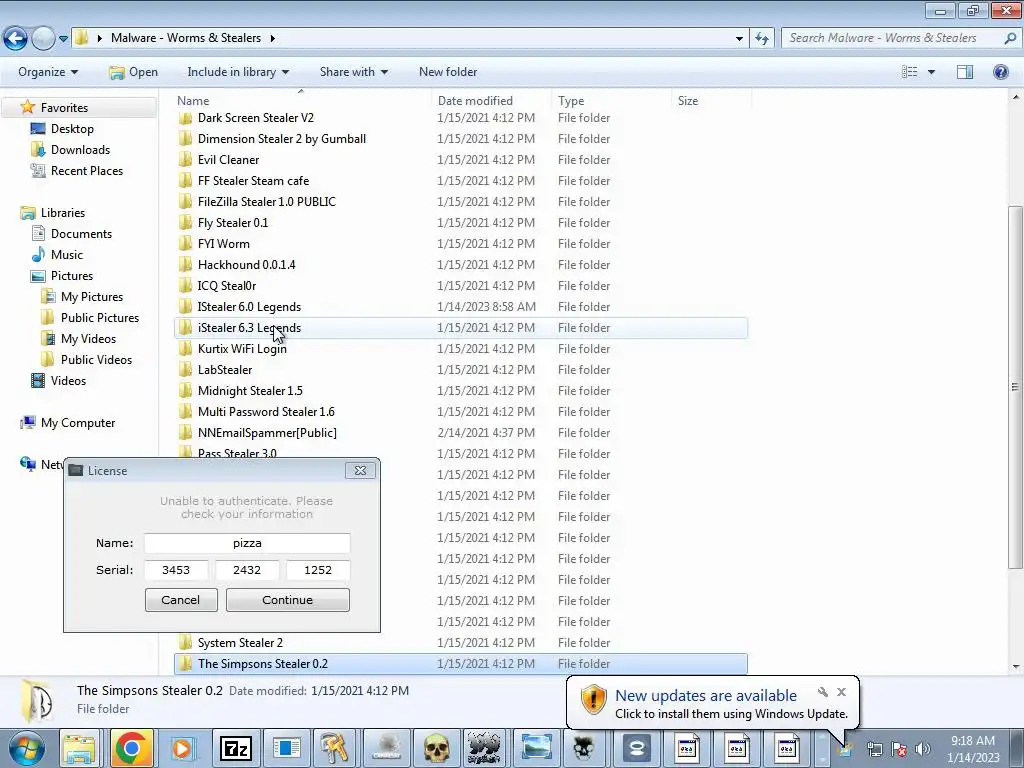Open the Dark Screen Stealer V2 folder icon

pos(185,118)
